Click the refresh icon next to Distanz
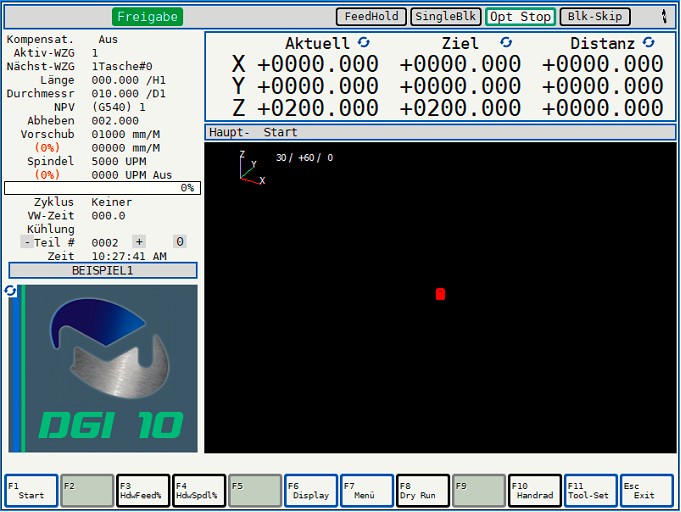This screenshot has width=681, height=512. [x=648, y=42]
